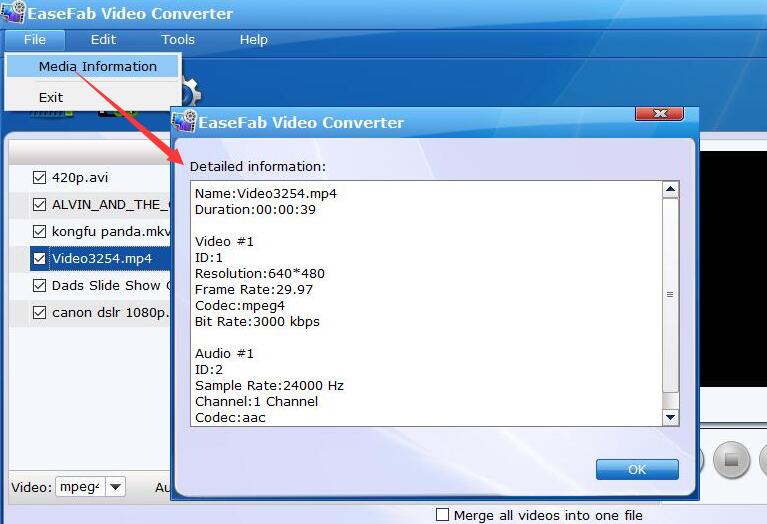Click the Sample Rate:24000 Hz line
767x524 pixels.
pos(269,386)
